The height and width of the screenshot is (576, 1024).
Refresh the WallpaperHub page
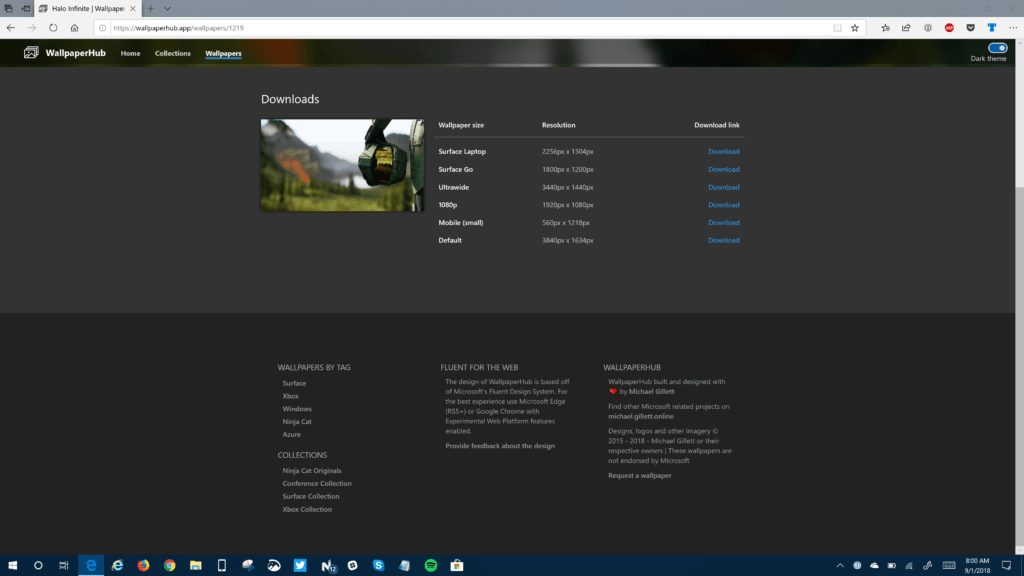click(x=51, y=28)
